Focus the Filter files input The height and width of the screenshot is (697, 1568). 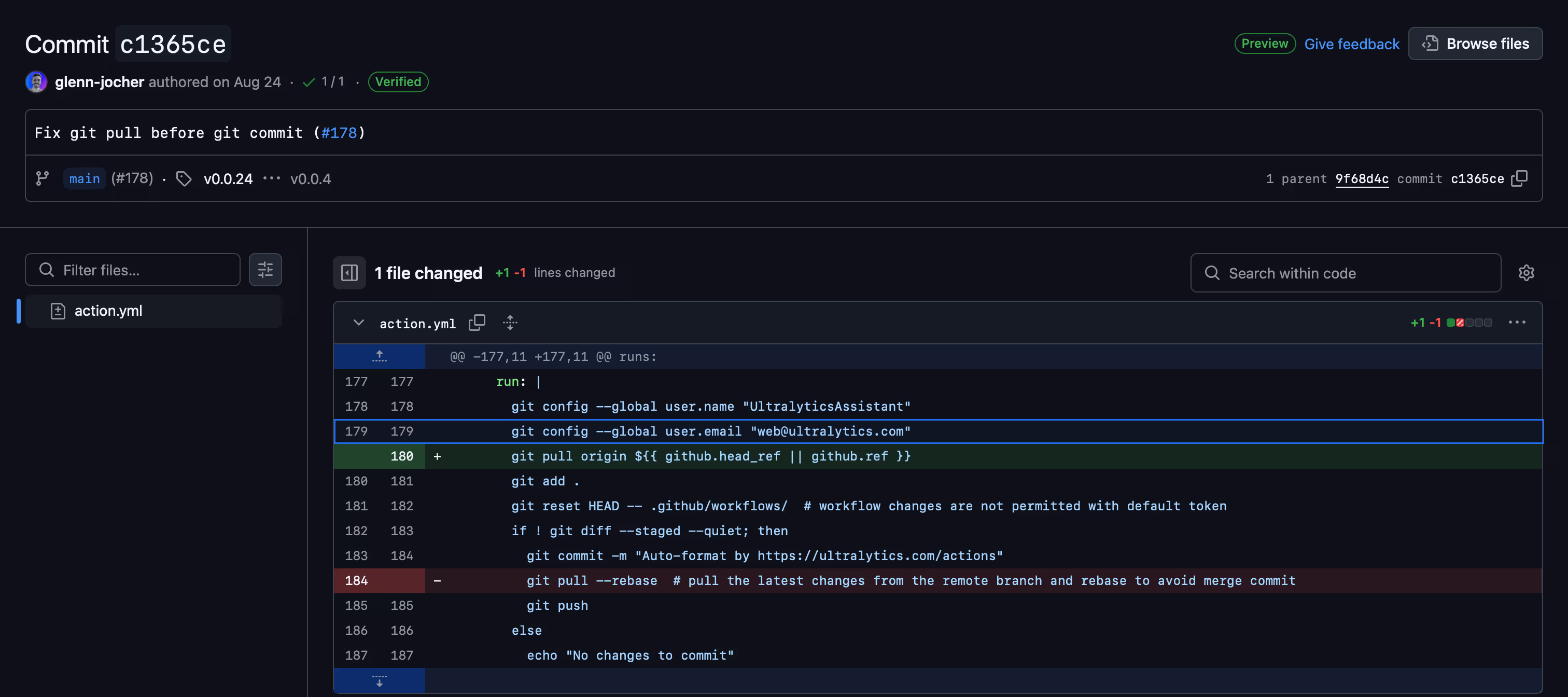click(x=133, y=270)
